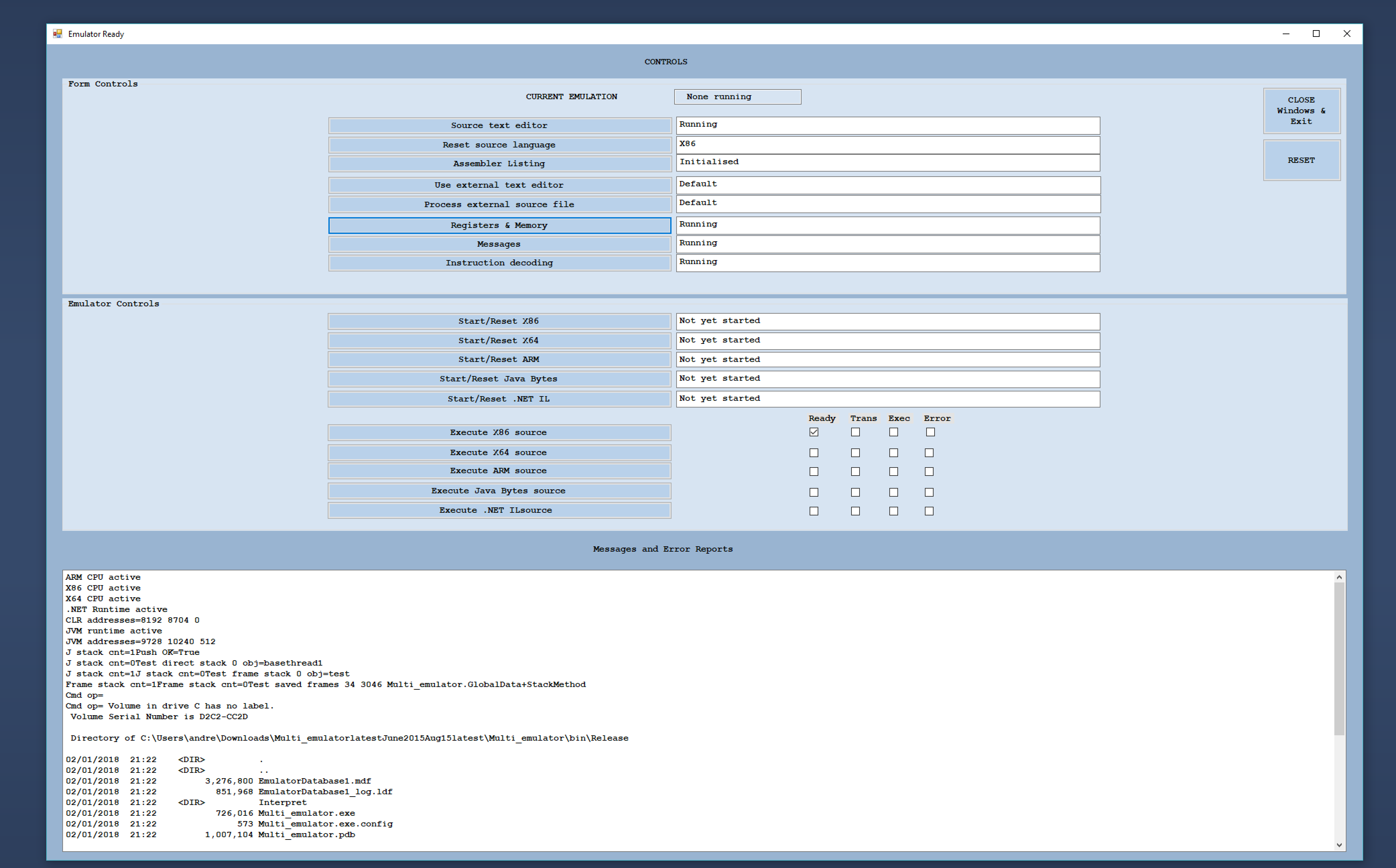The width and height of the screenshot is (1396, 868).
Task: Click Reset source language button
Action: click(499, 145)
